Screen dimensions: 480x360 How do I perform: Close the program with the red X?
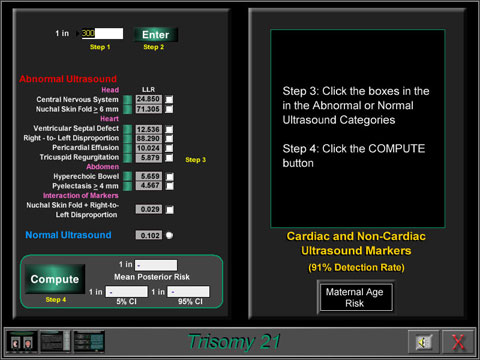point(458,342)
